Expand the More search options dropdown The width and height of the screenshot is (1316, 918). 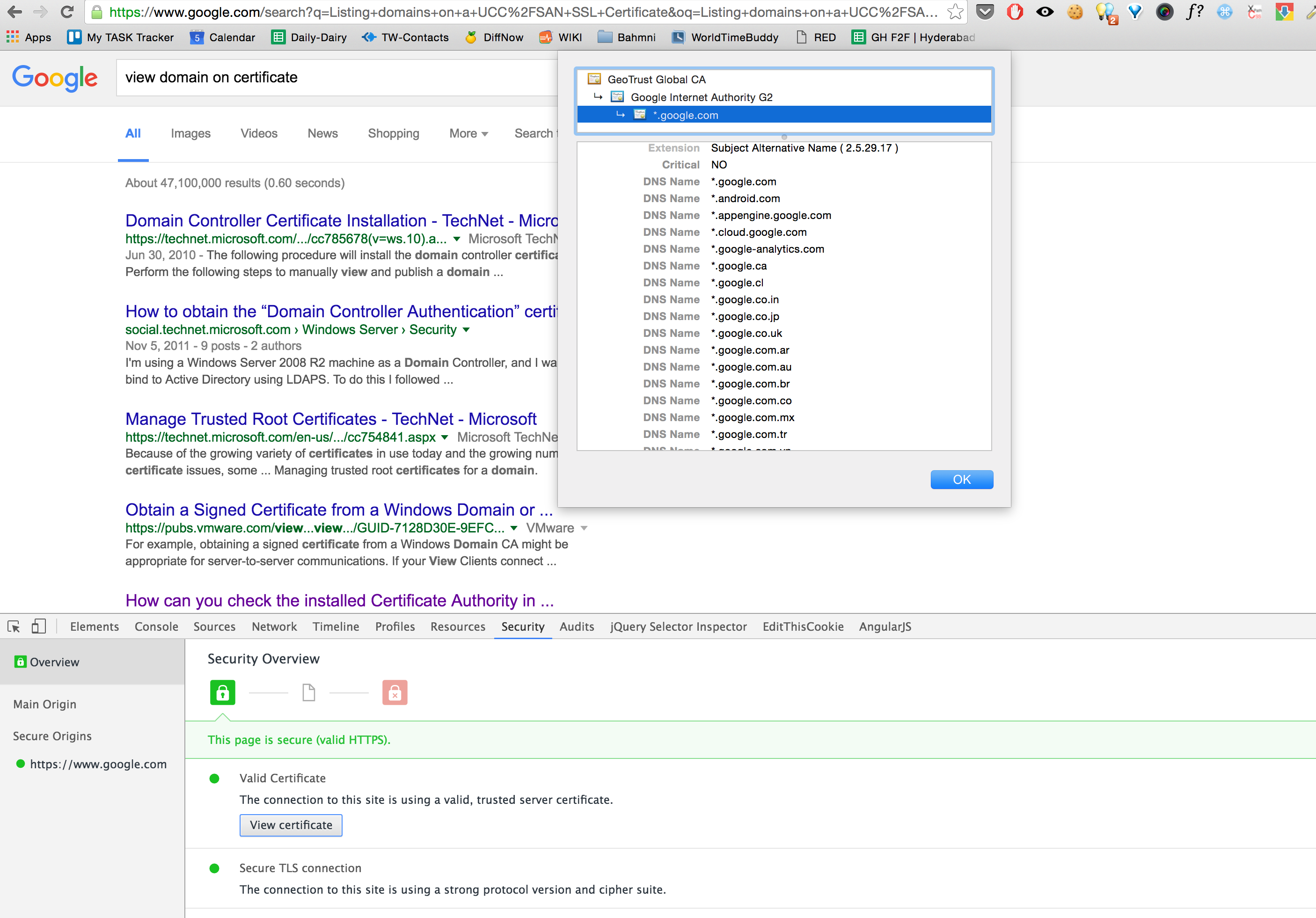(468, 133)
